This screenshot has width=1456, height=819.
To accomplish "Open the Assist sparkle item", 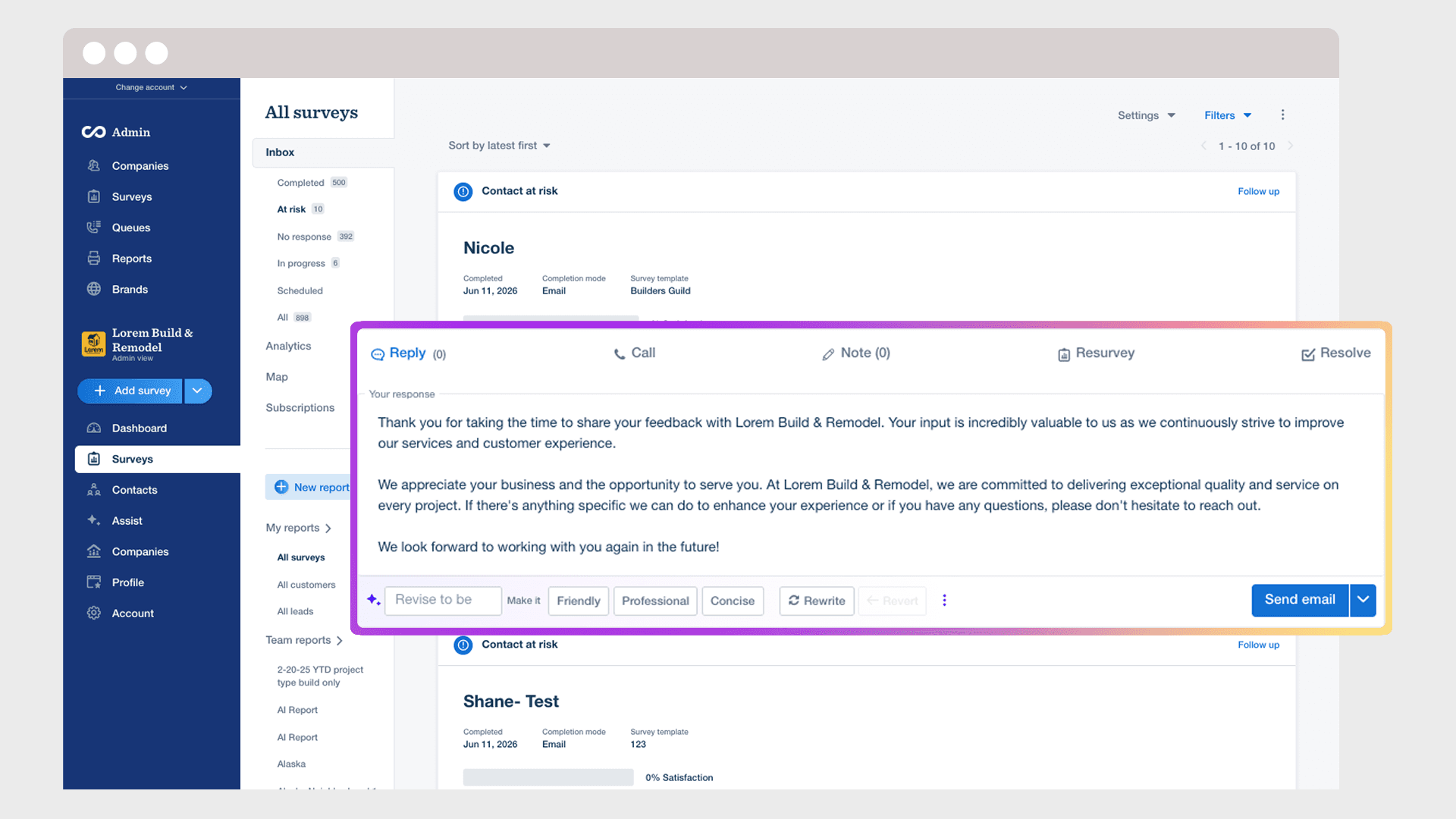I will [127, 520].
